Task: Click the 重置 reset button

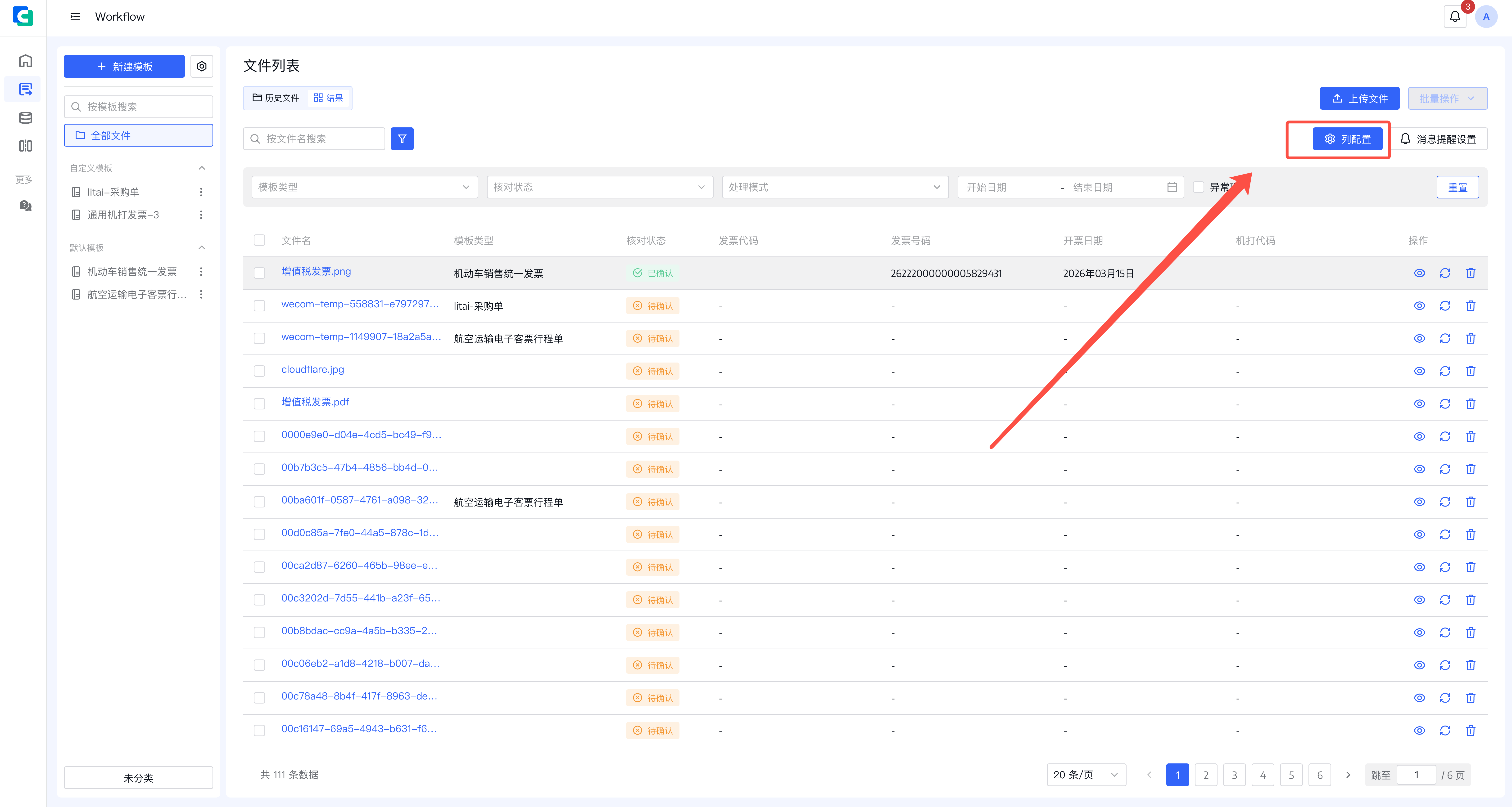Action: pyautogui.click(x=1458, y=187)
